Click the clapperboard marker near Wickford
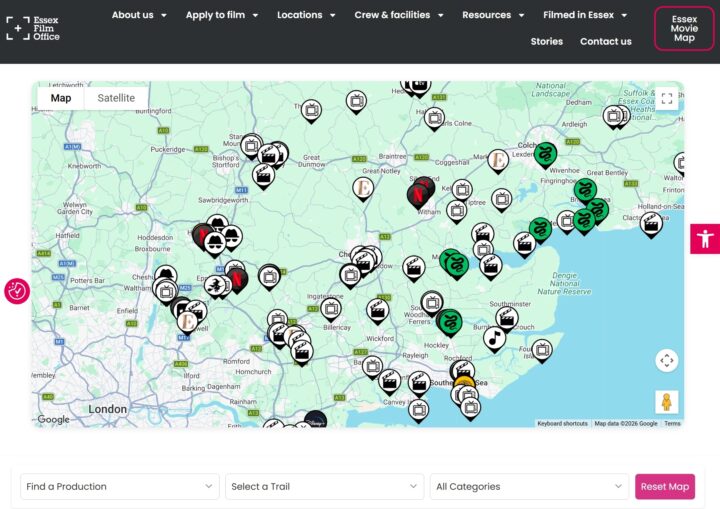The height and width of the screenshot is (509, 720). (377, 311)
